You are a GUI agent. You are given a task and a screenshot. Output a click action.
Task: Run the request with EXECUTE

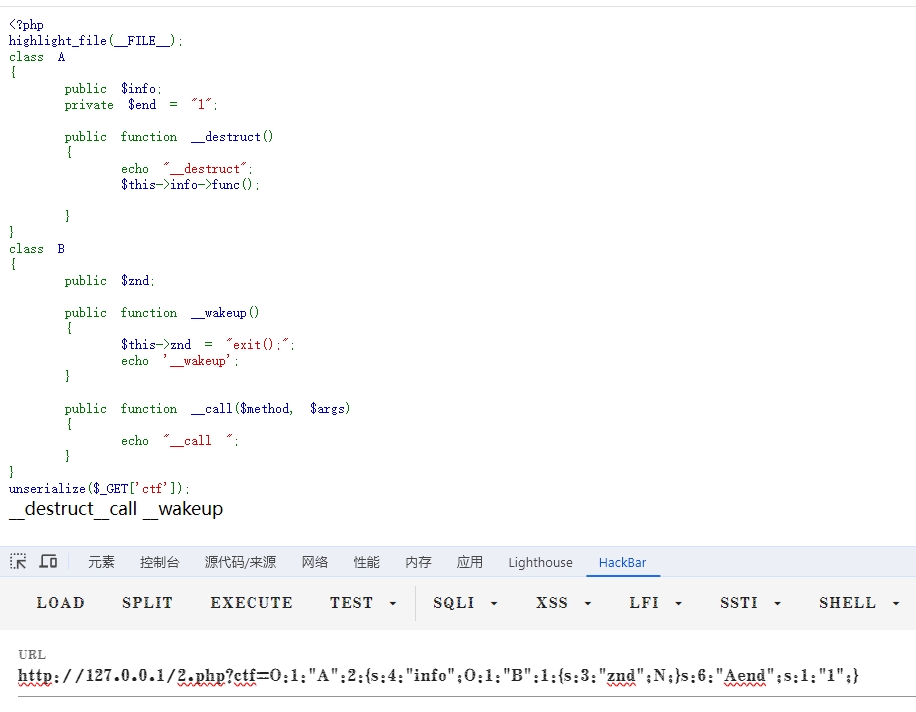point(251,603)
